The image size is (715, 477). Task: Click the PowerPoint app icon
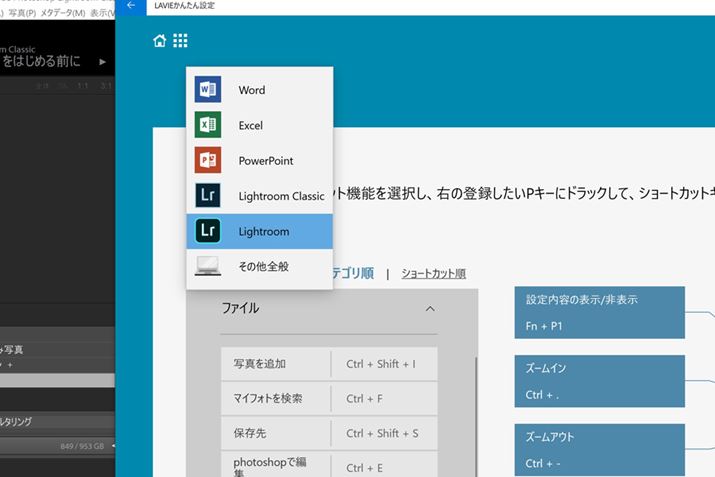coord(208,160)
